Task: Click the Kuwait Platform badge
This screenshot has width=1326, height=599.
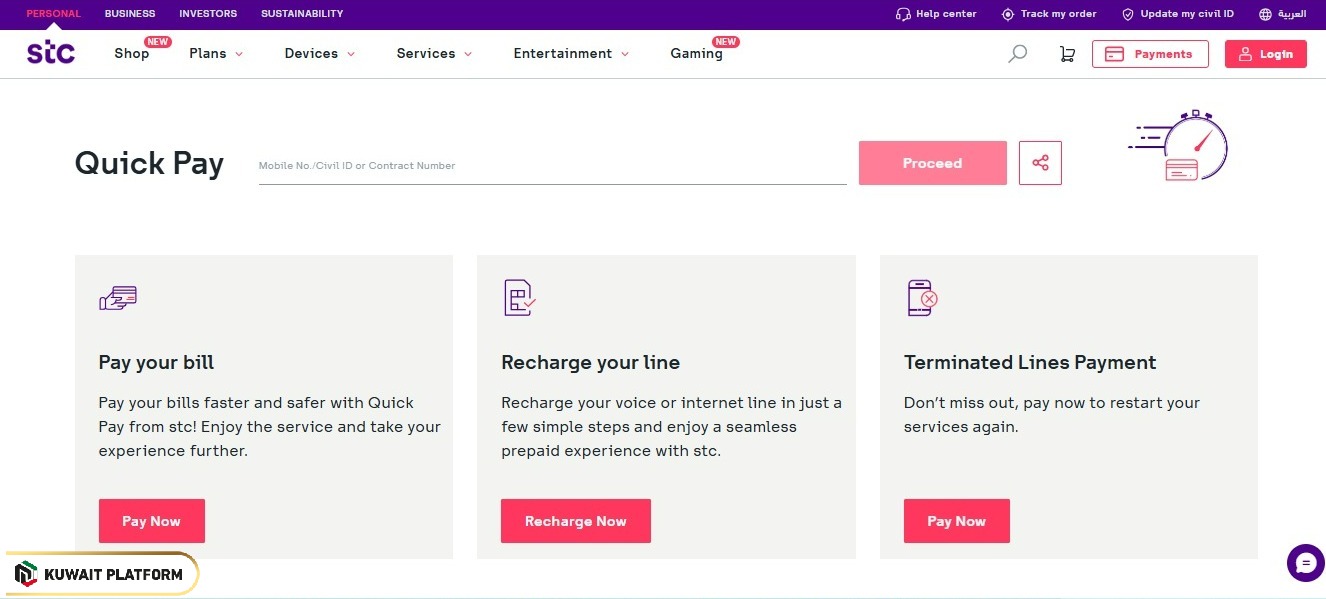Action: (100, 573)
